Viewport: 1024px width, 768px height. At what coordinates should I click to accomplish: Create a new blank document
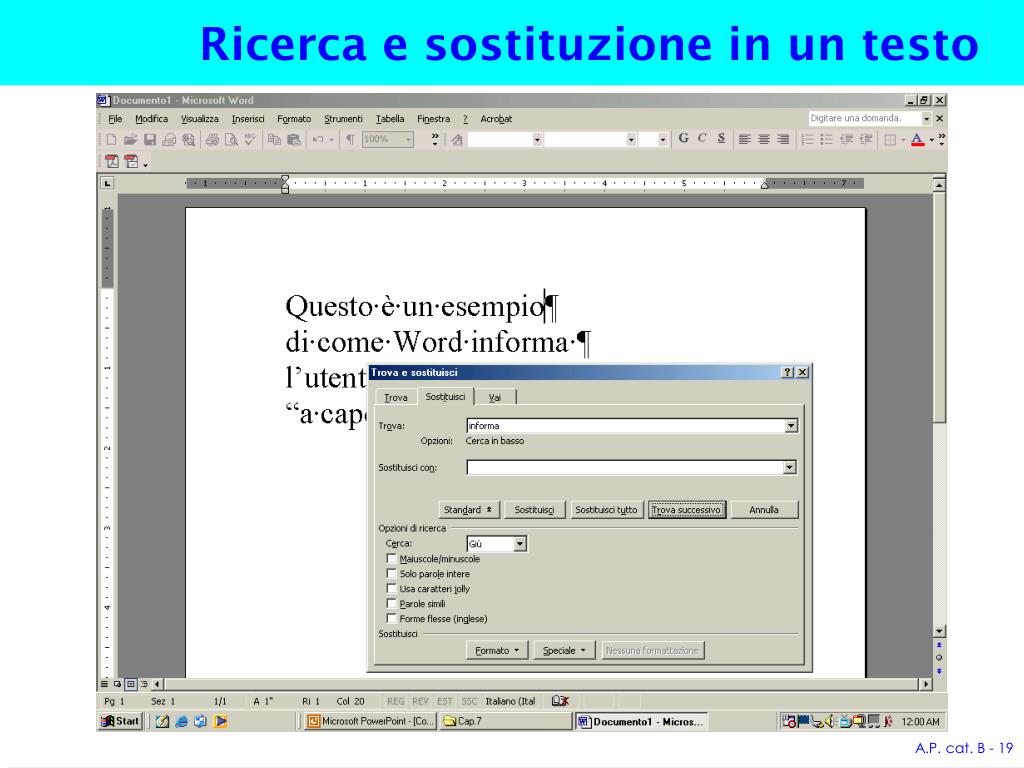tap(111, 139)
